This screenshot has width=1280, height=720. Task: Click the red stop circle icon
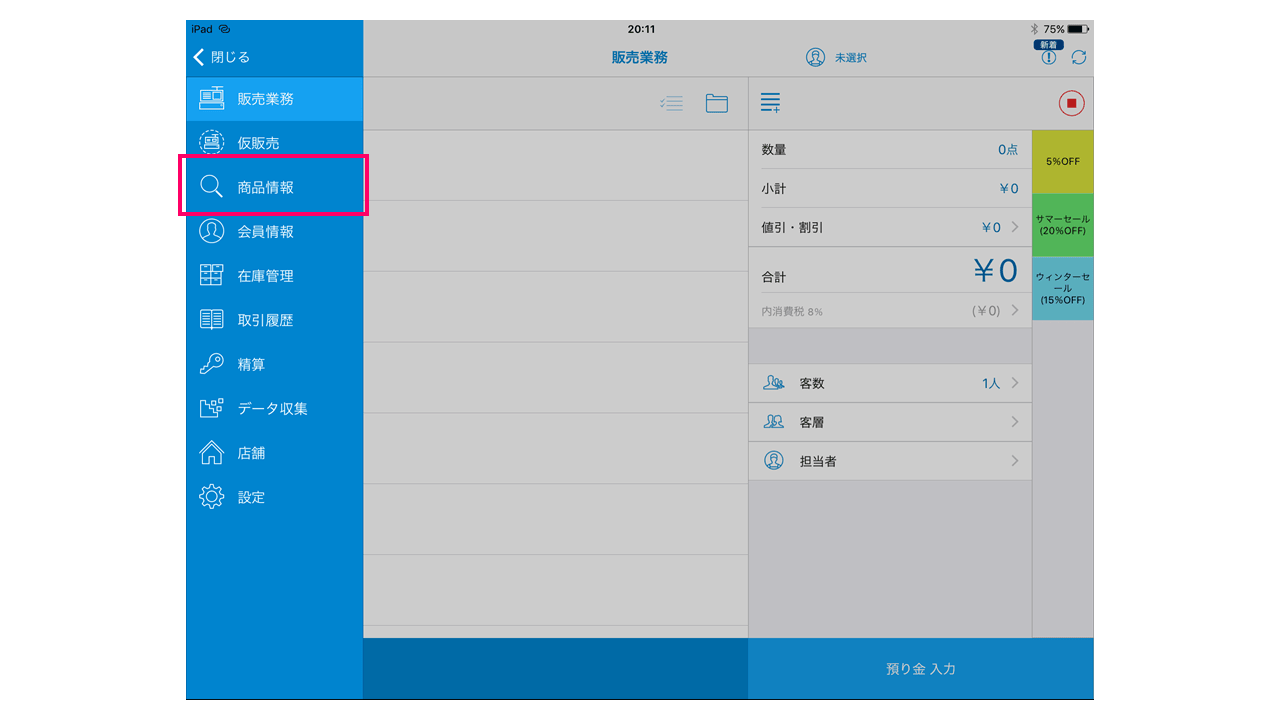[1071, 103]
